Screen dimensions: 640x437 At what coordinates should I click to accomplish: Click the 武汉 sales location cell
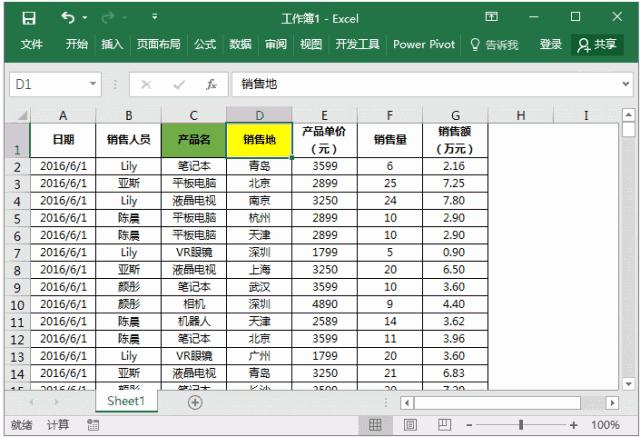(x=259, y=287)
